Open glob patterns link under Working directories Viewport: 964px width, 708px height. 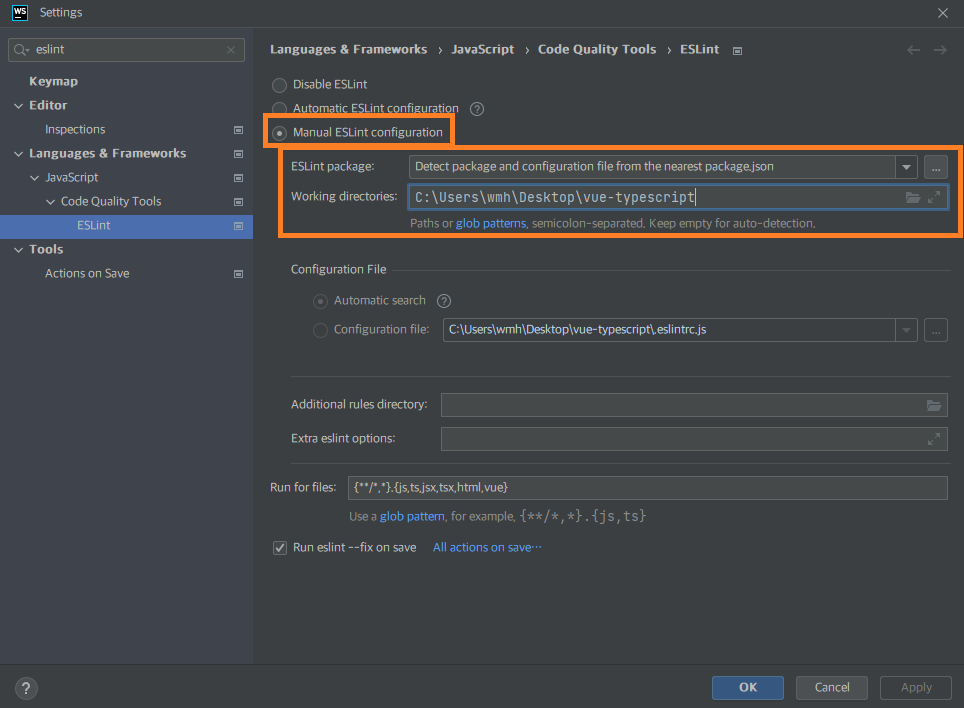[491, 224]
